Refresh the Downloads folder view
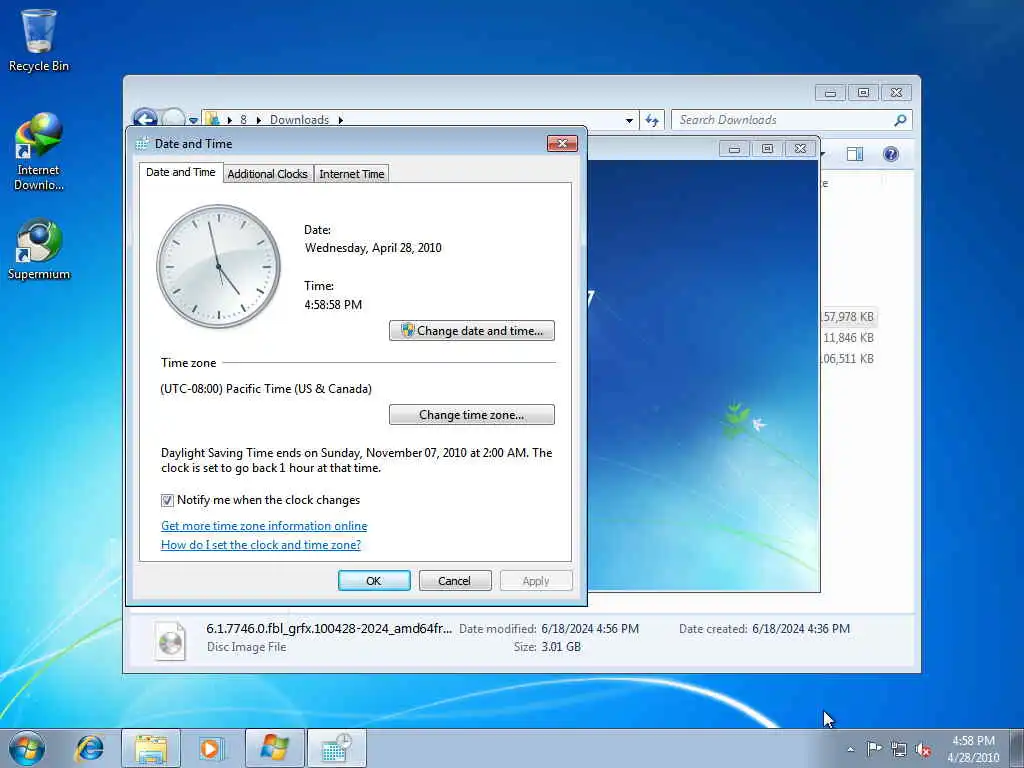 pos(652,120)
